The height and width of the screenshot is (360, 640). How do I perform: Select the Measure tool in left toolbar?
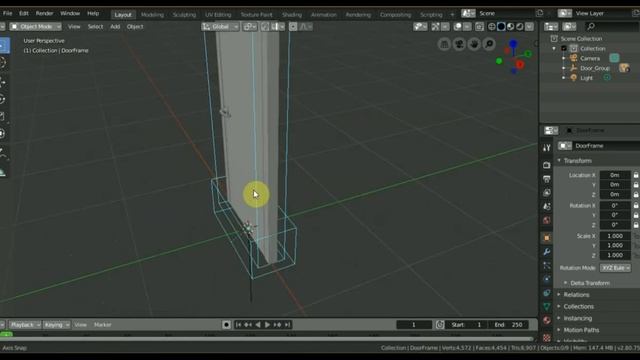2,172
